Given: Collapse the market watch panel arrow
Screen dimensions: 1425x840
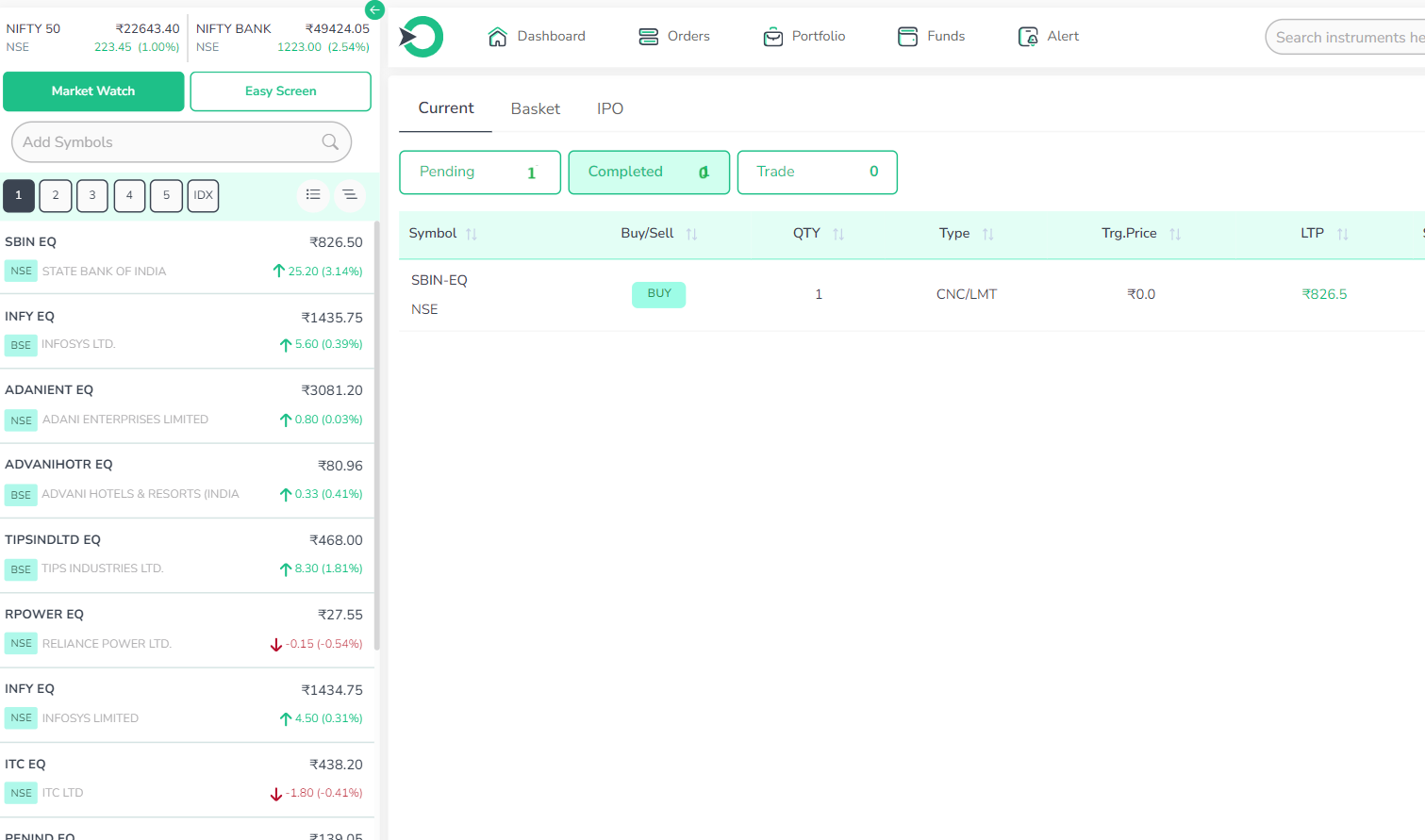Looking at the screenshot, I should coord(374,9).
